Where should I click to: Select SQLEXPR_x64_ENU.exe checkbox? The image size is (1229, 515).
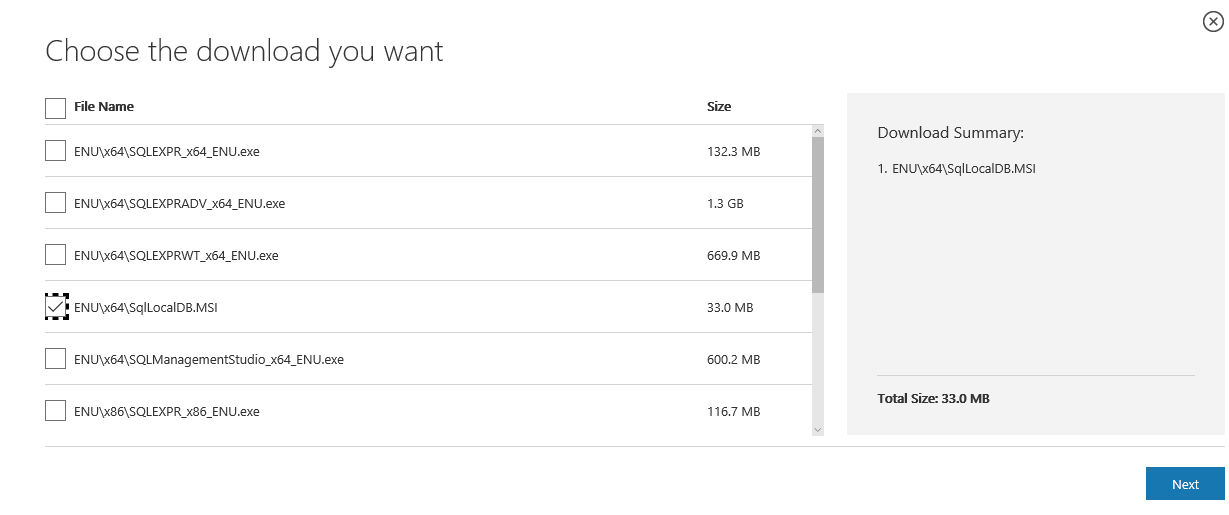(56, 151)
